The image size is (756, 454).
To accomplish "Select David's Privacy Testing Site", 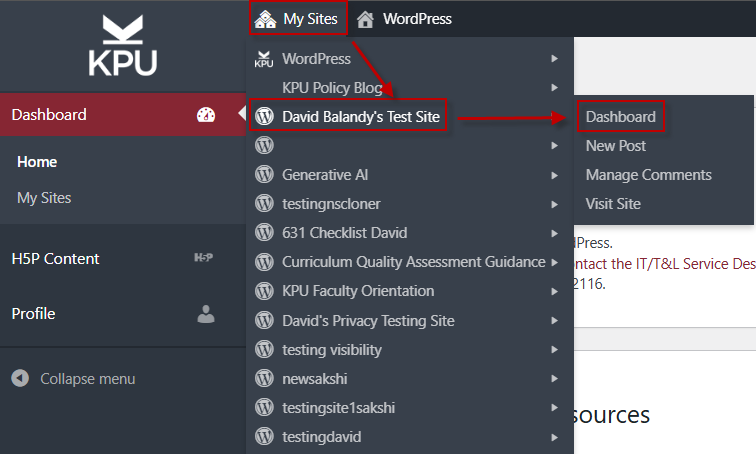I will coord(368,320).
